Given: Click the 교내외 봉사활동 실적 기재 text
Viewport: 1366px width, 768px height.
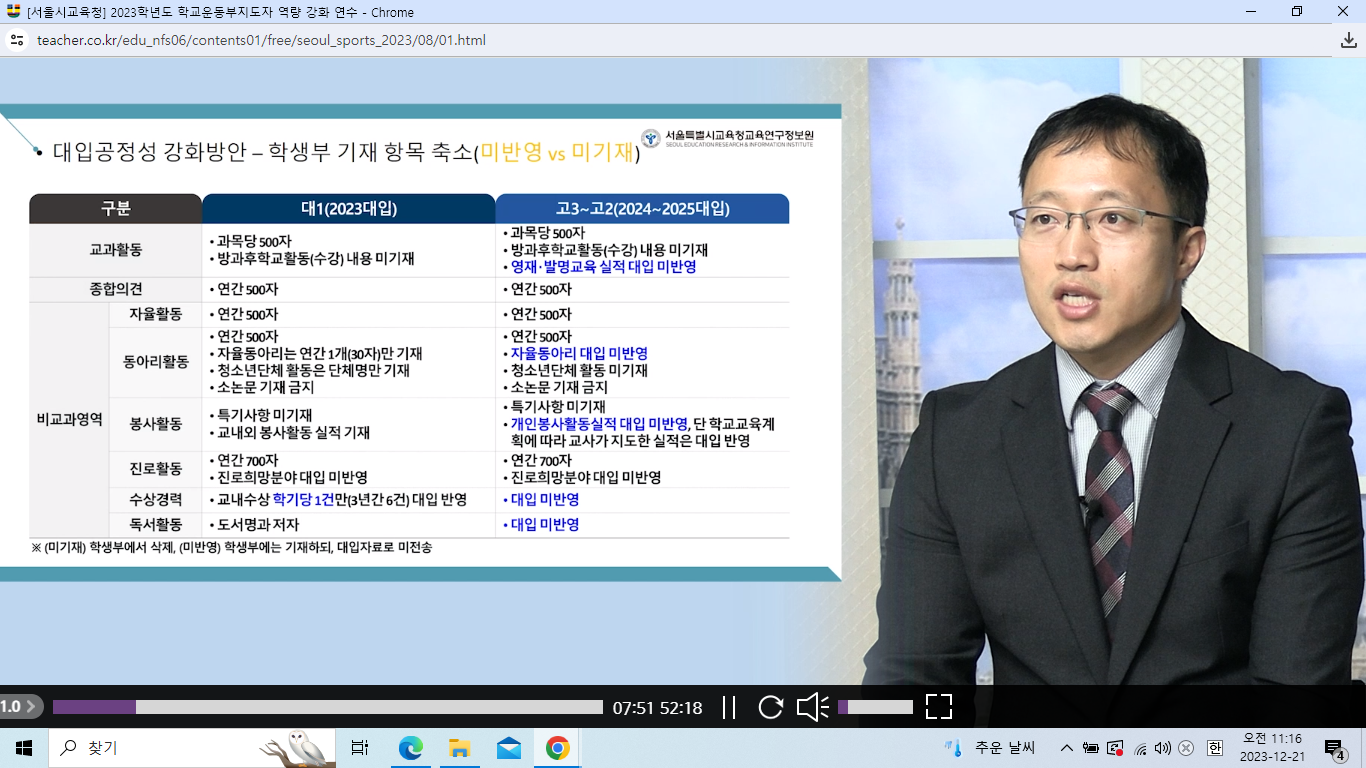Looking at the screenshot, I should (293, 433).
